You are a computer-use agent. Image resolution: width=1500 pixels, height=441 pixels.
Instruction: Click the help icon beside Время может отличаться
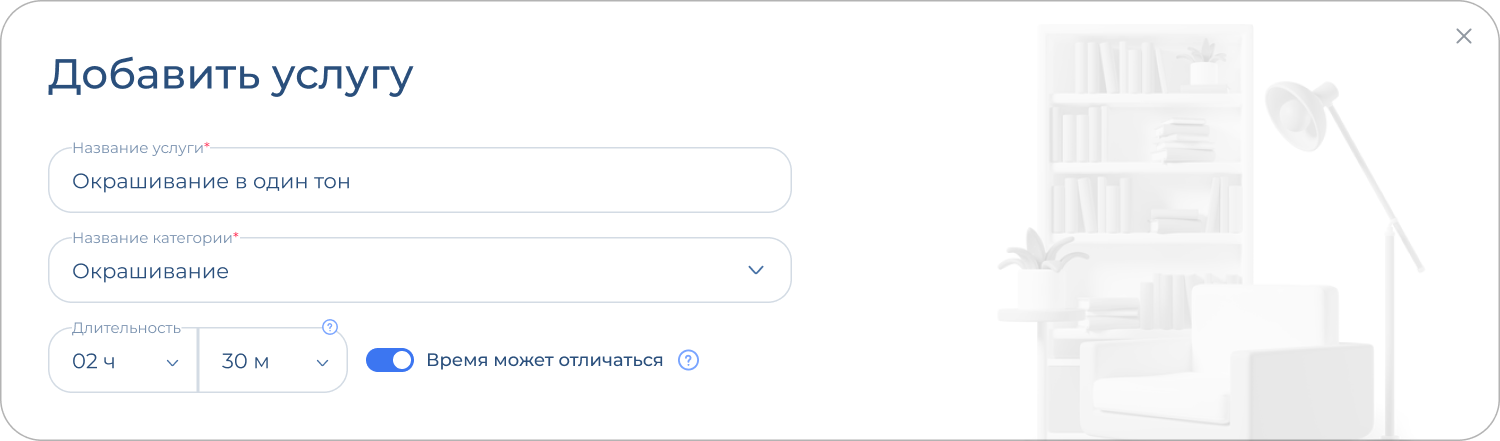tap(688, 360)
